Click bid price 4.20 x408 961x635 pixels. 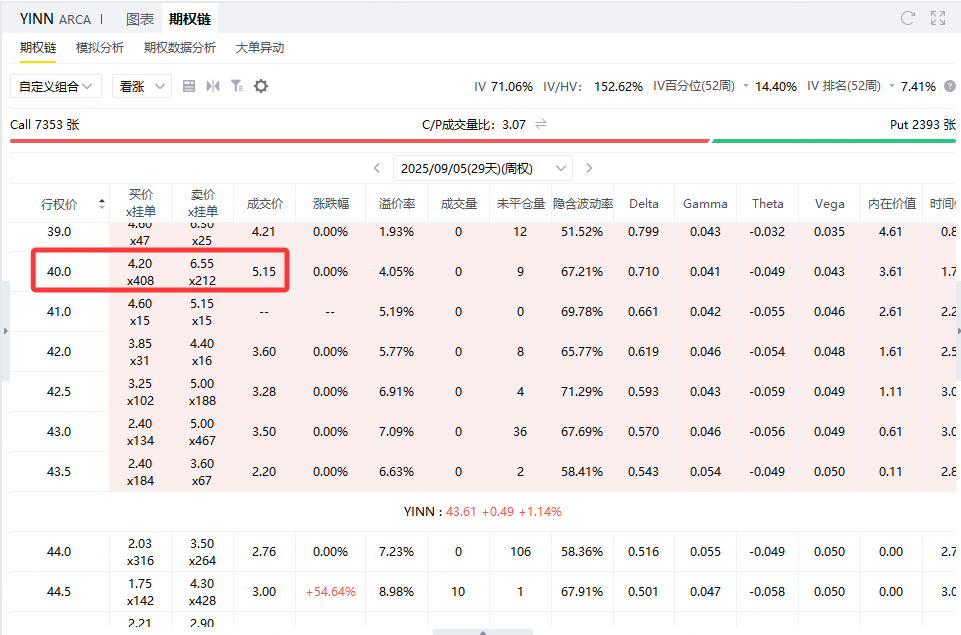coord(140,272)
